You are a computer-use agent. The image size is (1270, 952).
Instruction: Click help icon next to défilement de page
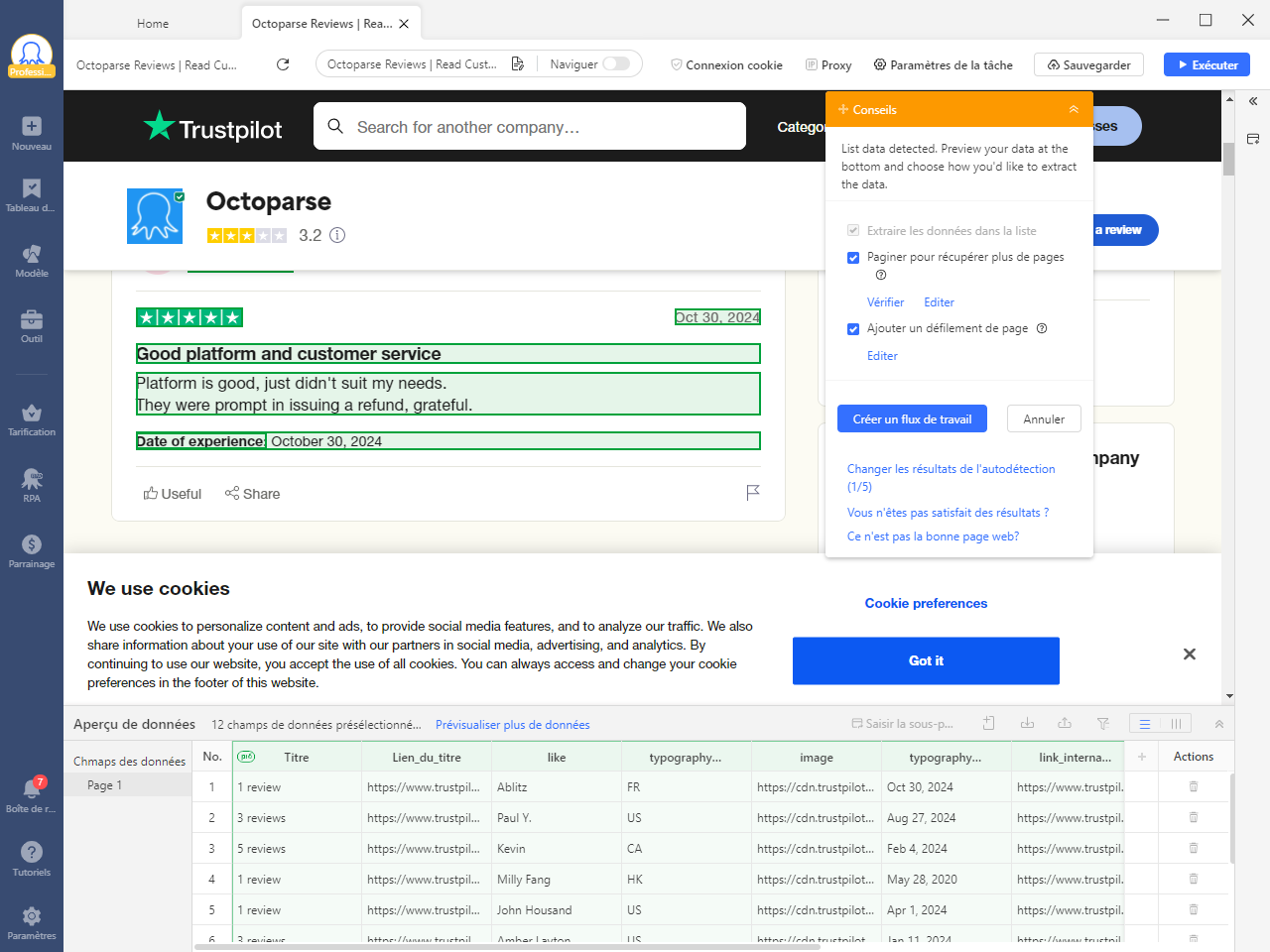1042,328
